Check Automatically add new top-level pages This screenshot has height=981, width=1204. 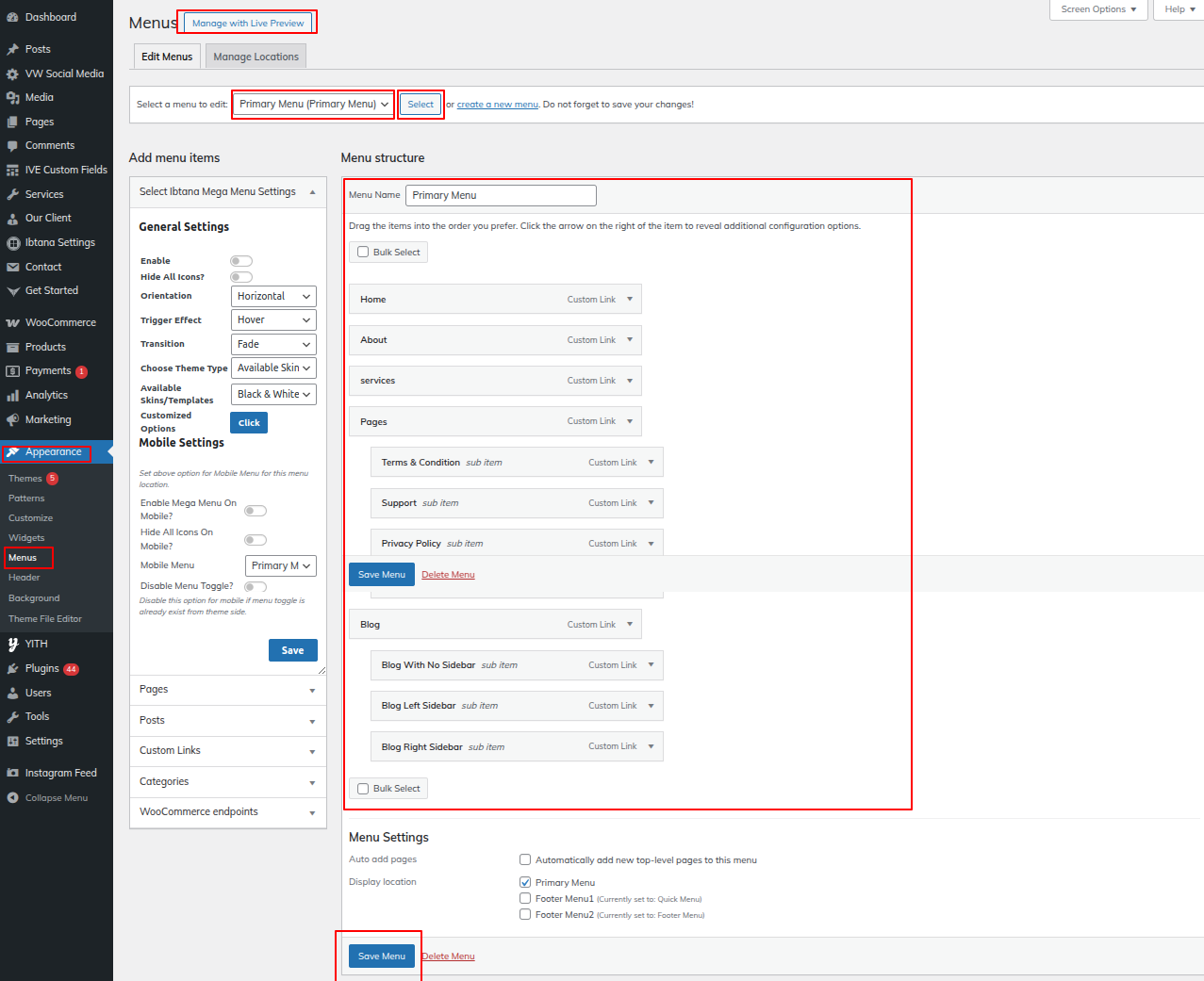pyautogui.click(x=525, y=859)
